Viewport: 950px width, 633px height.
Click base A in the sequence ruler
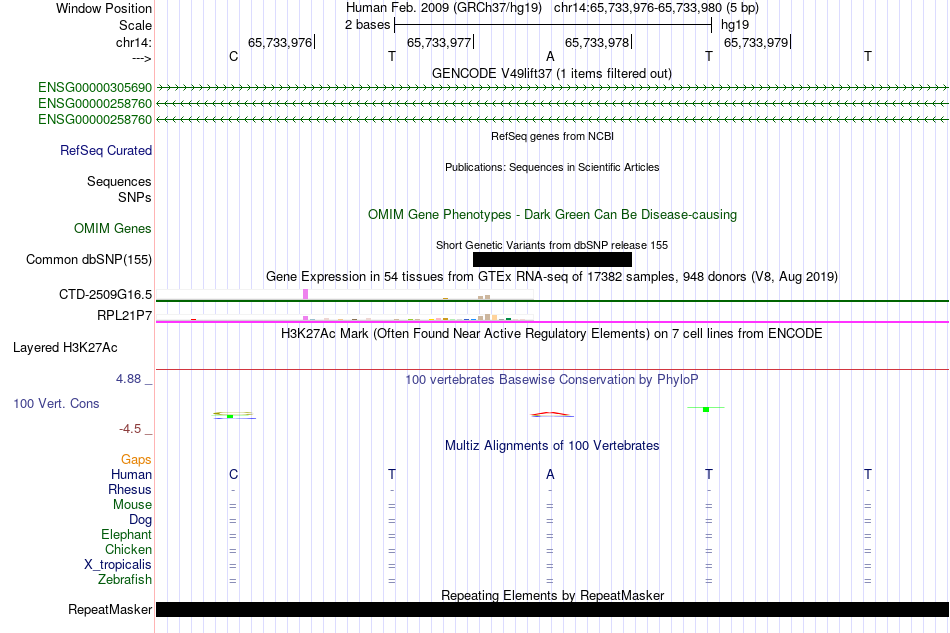(550, 56)
